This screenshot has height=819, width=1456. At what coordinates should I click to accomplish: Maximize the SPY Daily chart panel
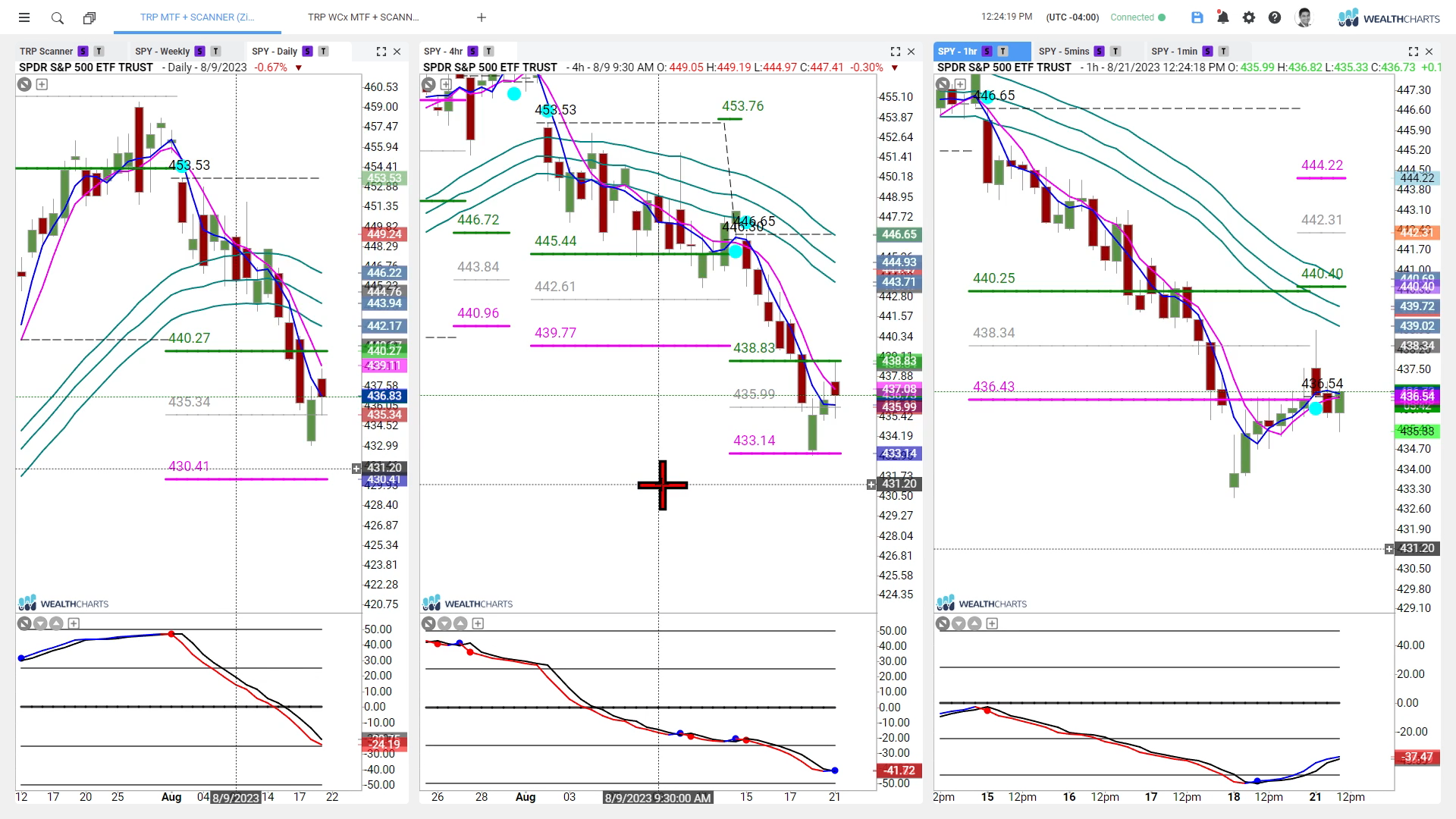[x=381, y=52]
